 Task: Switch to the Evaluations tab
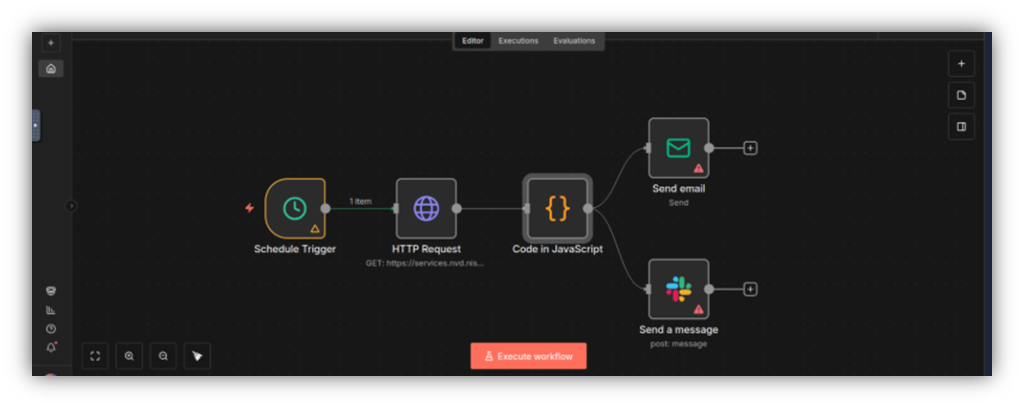[574, 41]
